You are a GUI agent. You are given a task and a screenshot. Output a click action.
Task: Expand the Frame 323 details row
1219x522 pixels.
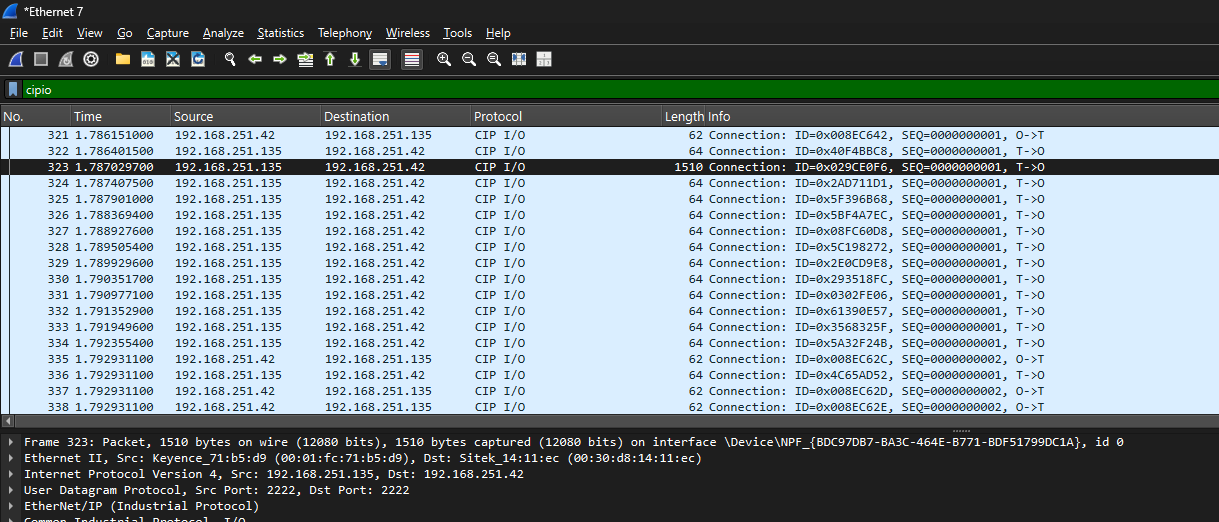click(11, 442)
